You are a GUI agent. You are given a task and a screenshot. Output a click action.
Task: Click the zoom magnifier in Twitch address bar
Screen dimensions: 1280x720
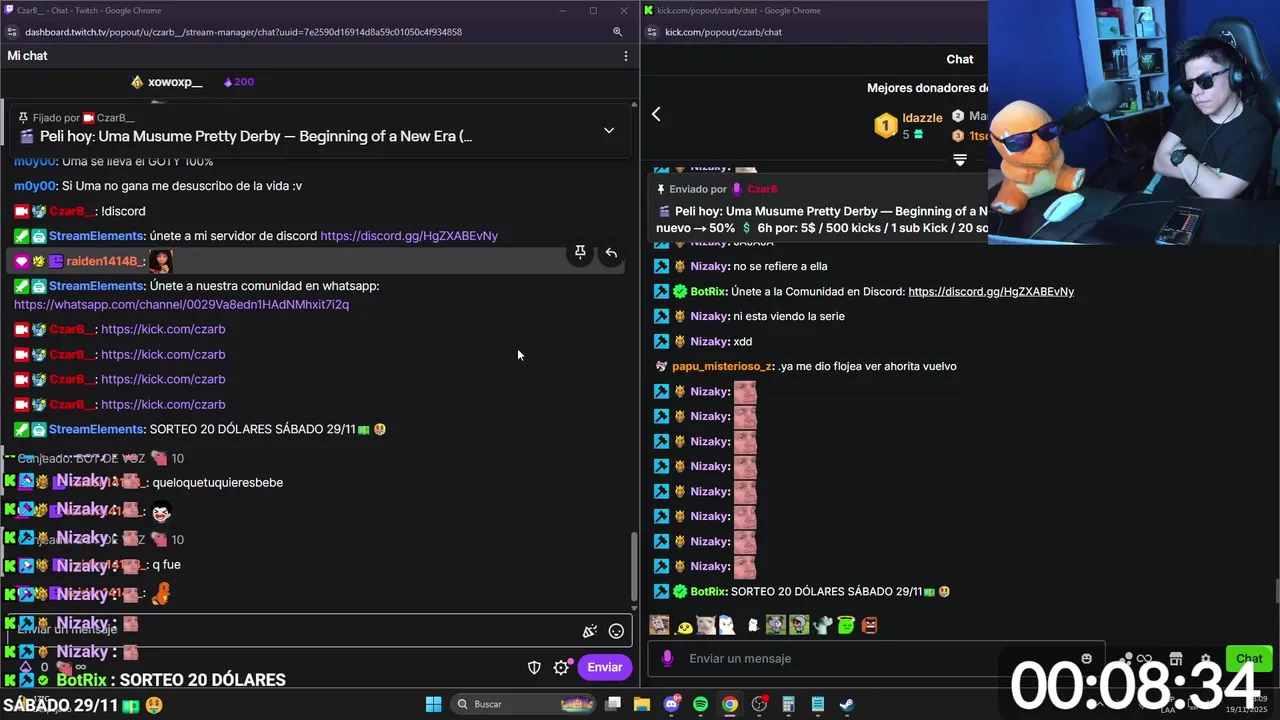tap(618, 32)
